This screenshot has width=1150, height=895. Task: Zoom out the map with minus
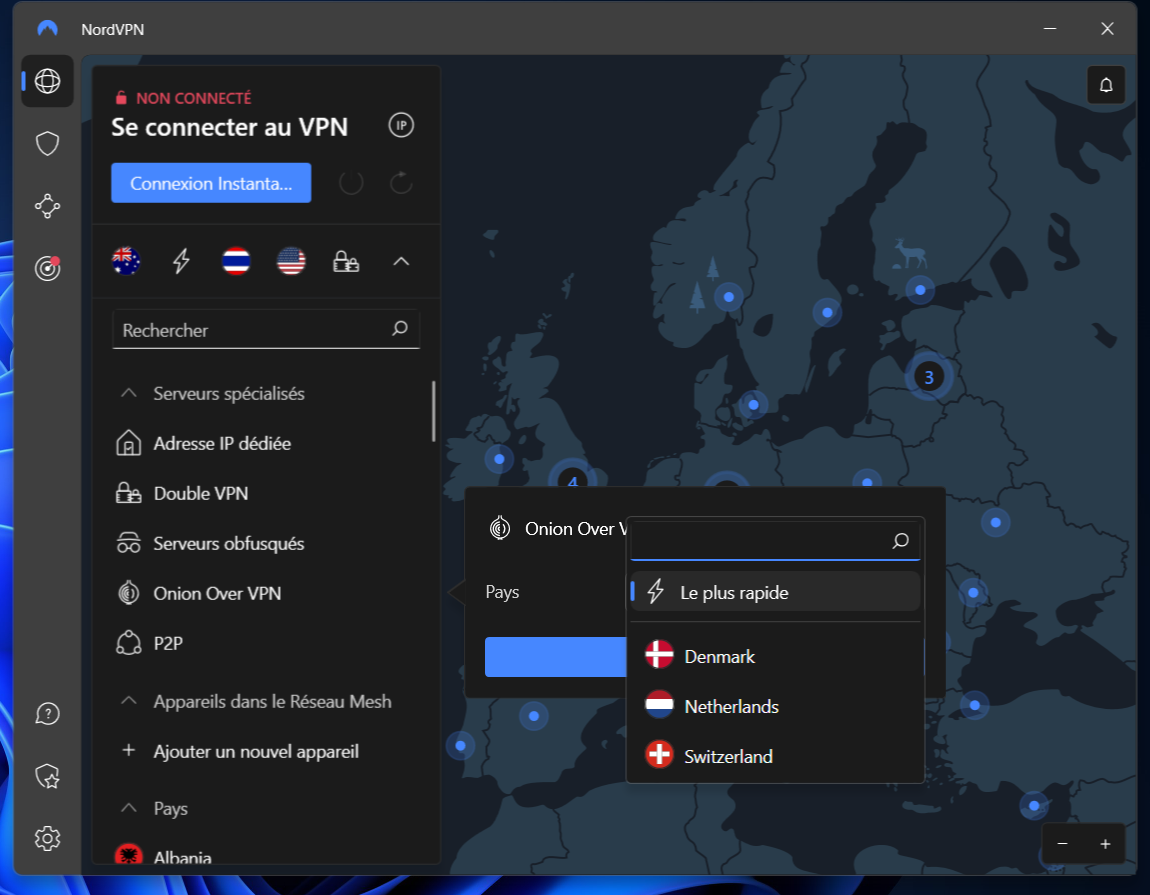point(1062,844)
